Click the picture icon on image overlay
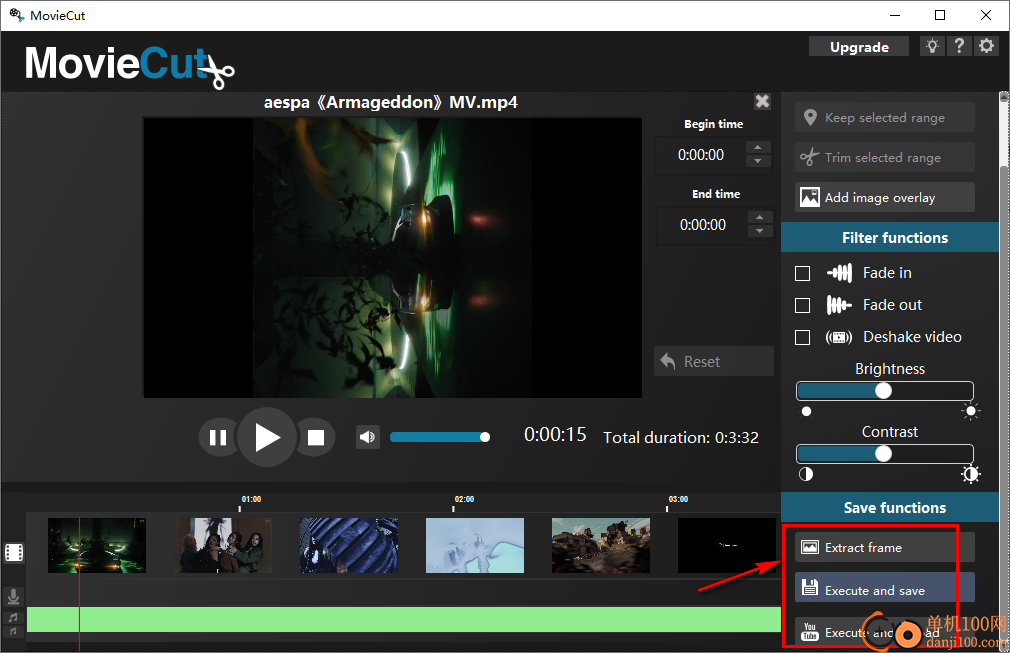1010x653 pixels. coord(810,197)
